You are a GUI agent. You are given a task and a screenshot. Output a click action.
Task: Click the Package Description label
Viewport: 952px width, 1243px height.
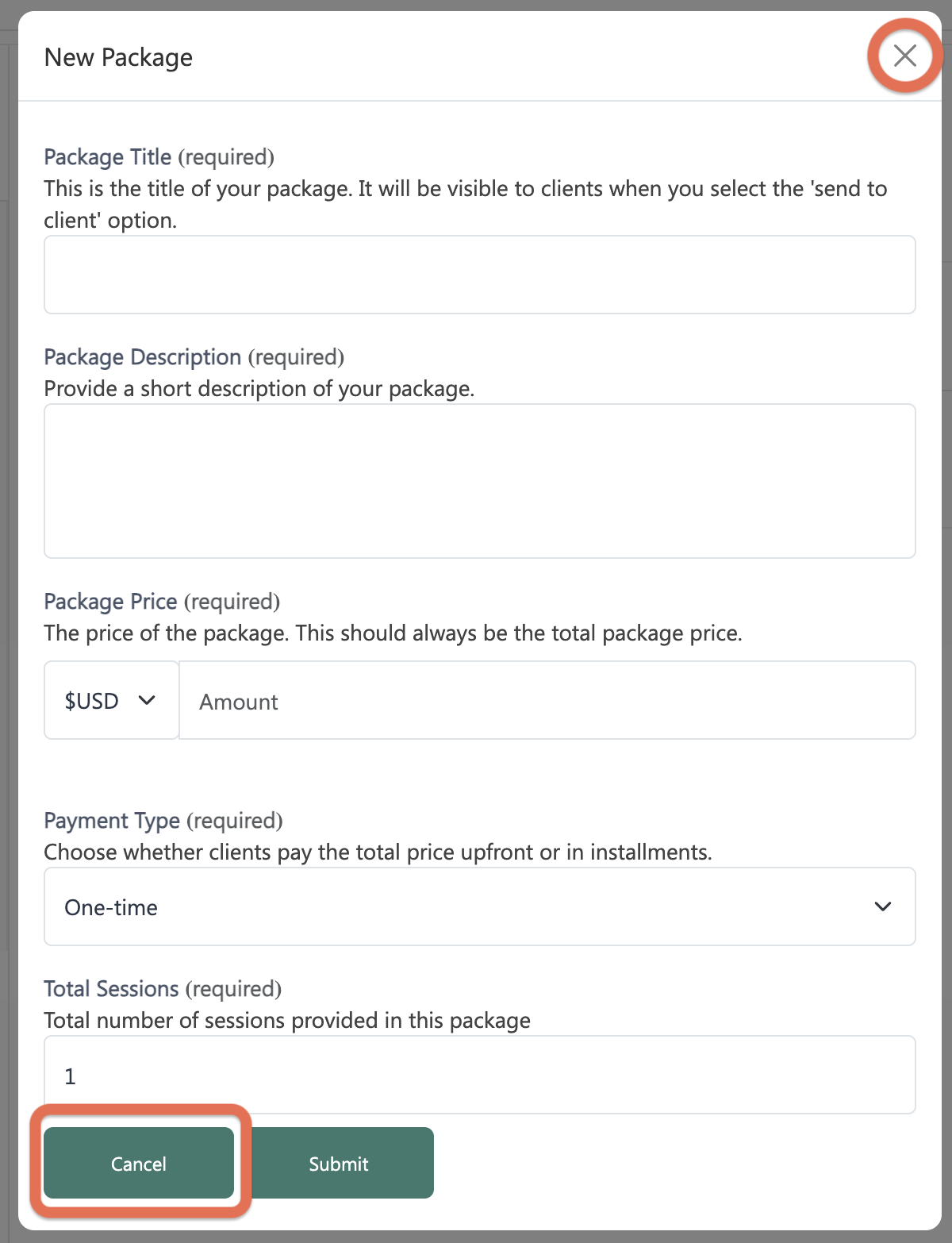143,357
